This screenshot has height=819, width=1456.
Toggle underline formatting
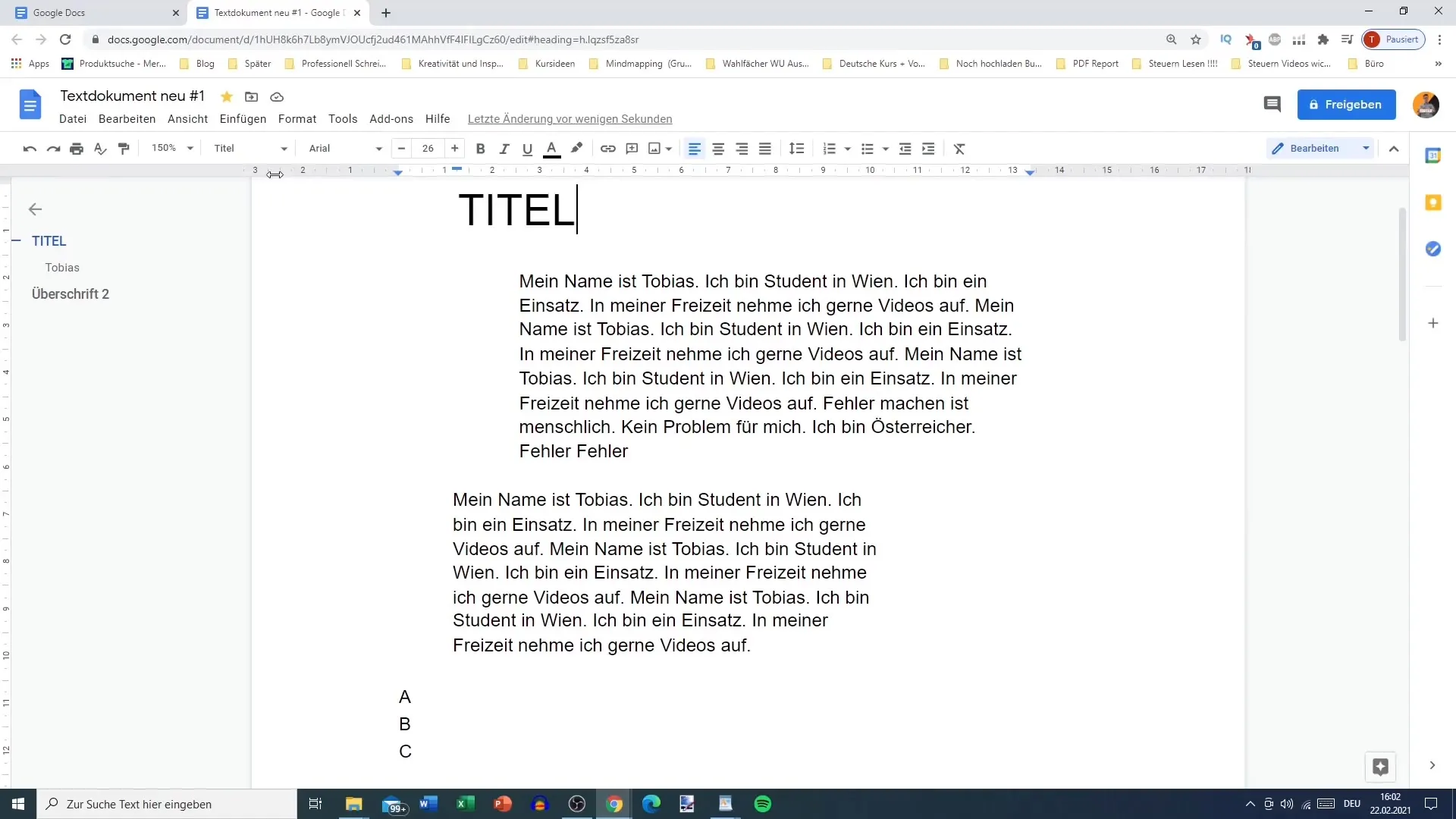(527, 149)
